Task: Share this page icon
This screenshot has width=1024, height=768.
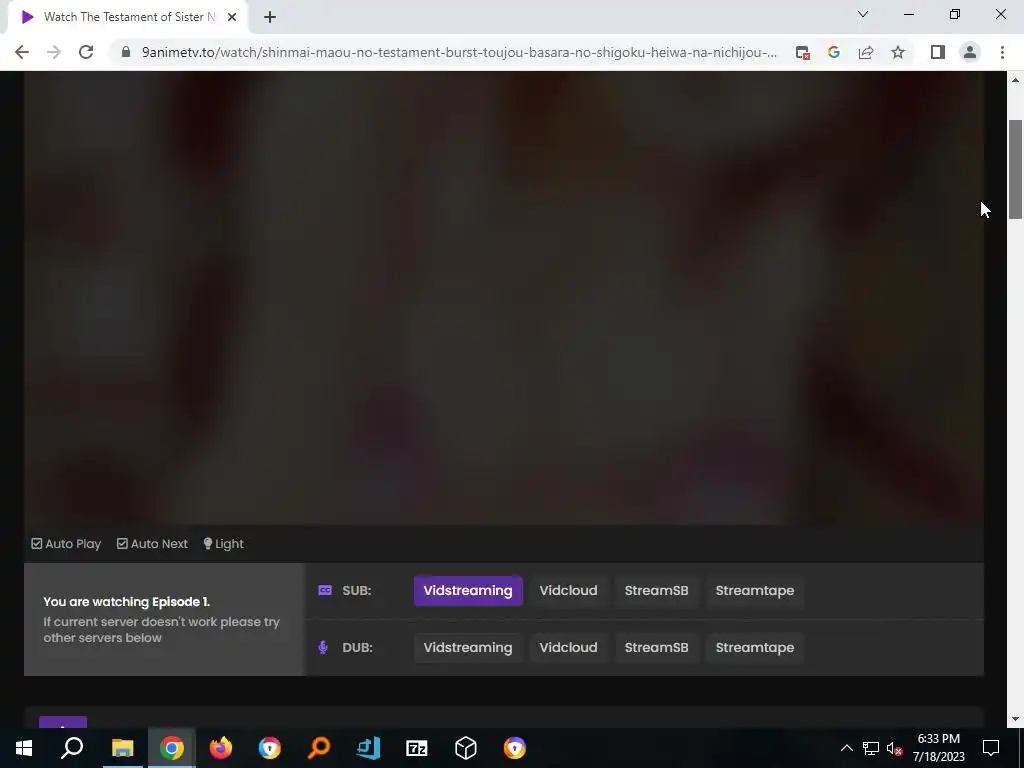Action: [x=866, y=52]
